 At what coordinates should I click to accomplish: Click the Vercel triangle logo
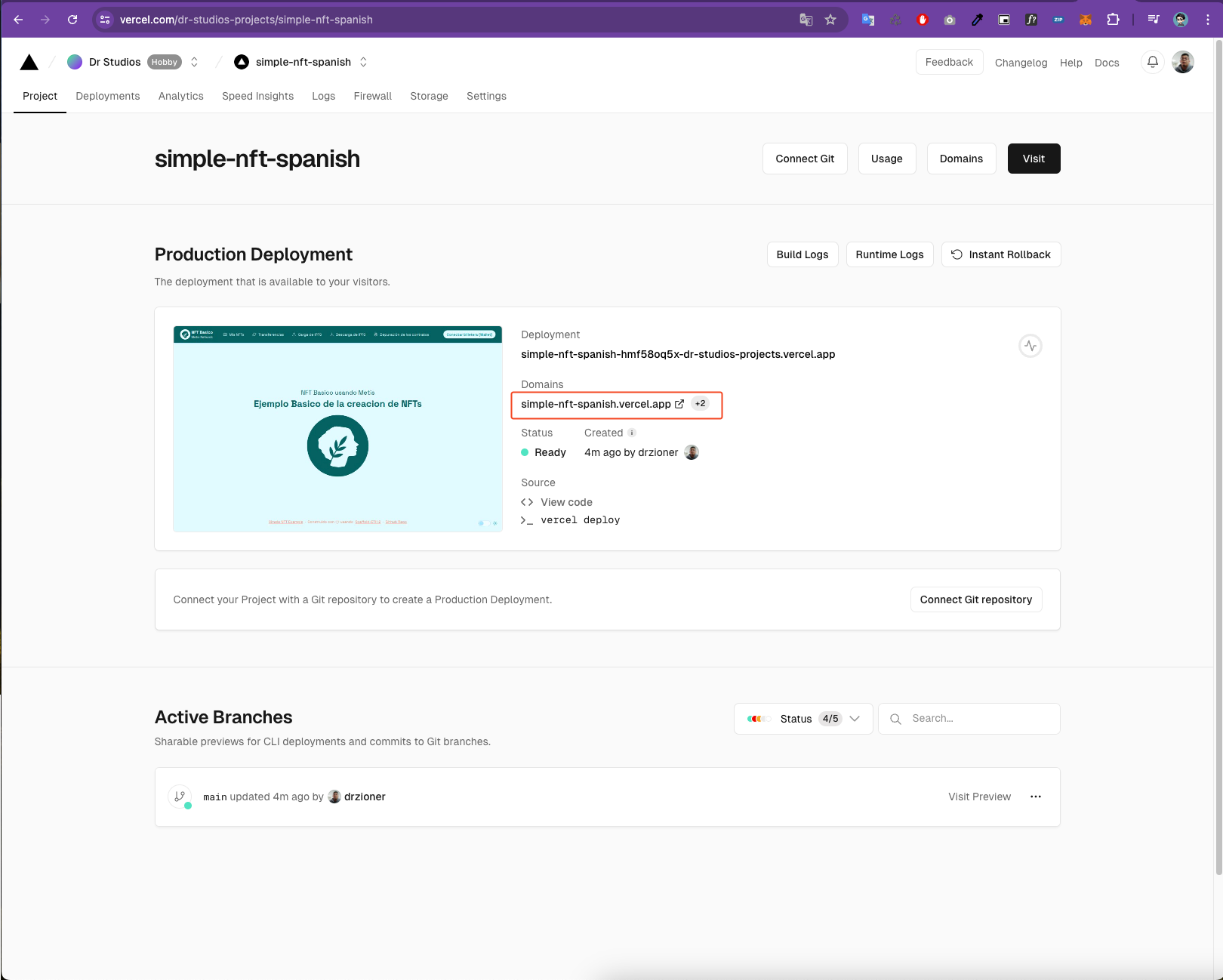(29, 62)
